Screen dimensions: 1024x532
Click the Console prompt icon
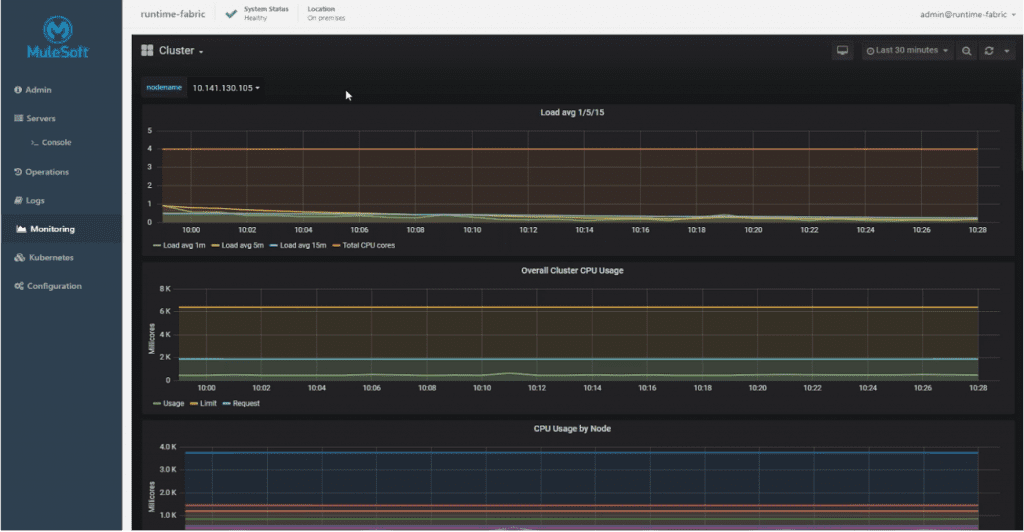(x=34, y=143)
